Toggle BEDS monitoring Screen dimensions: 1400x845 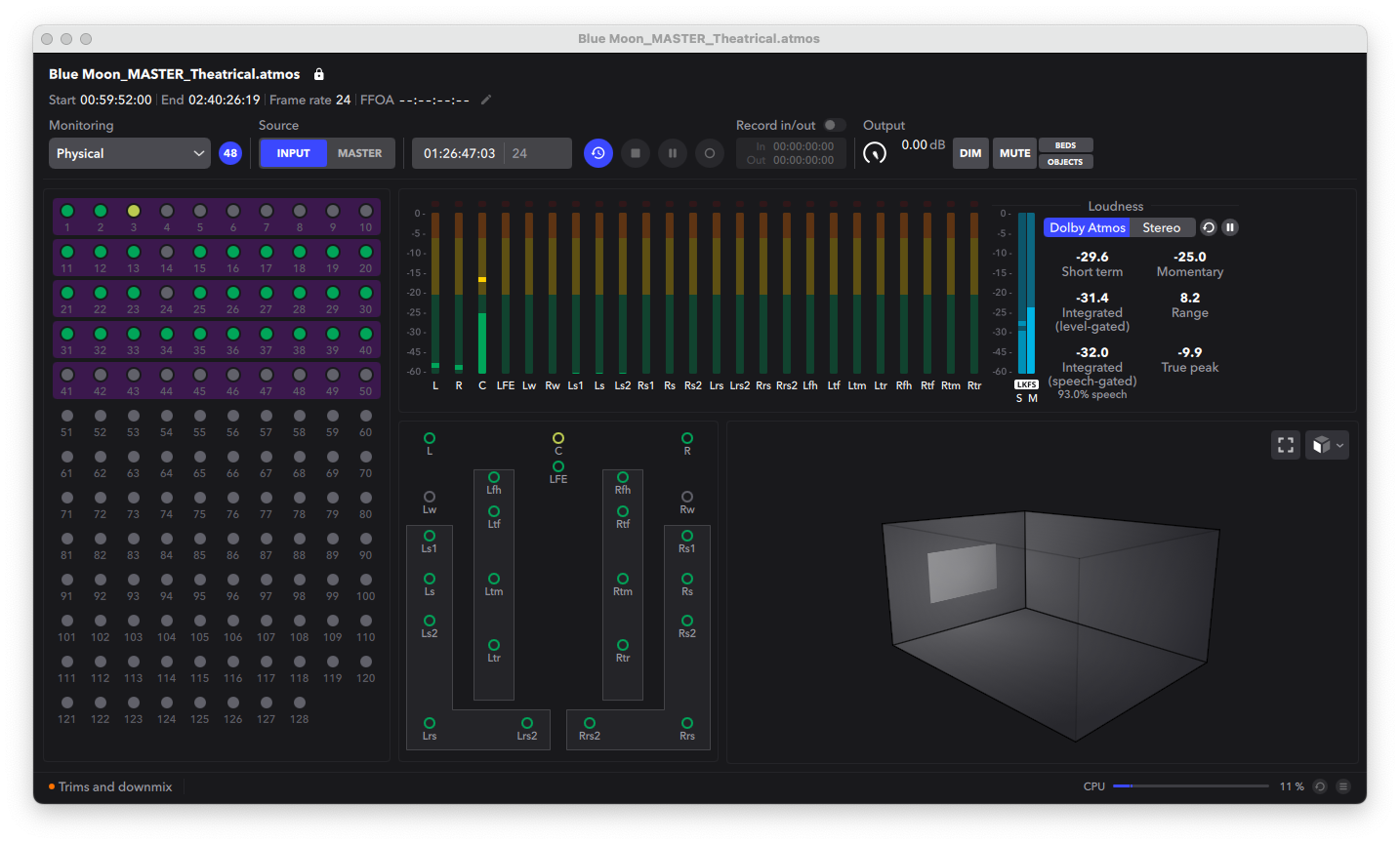point(1065,145)
